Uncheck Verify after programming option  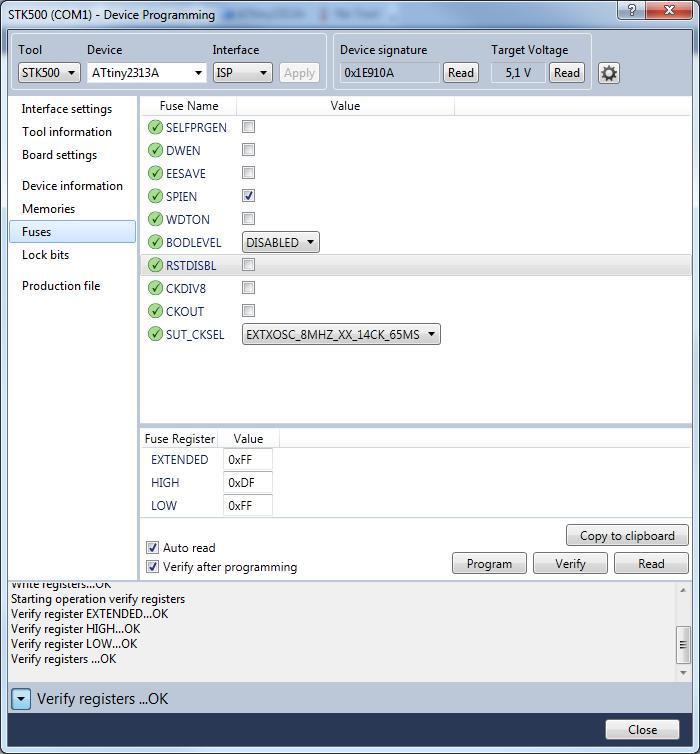pyautogui.click(x=152, y=566)
